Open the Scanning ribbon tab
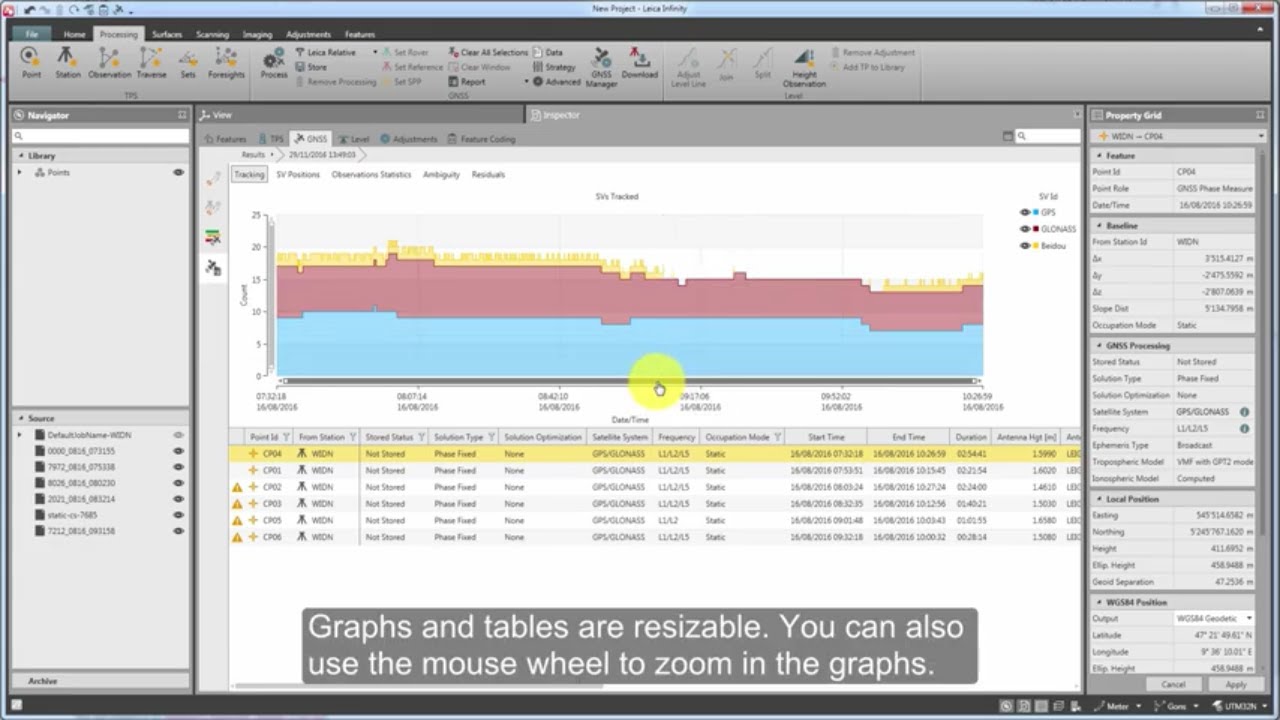 coord(212,34)
